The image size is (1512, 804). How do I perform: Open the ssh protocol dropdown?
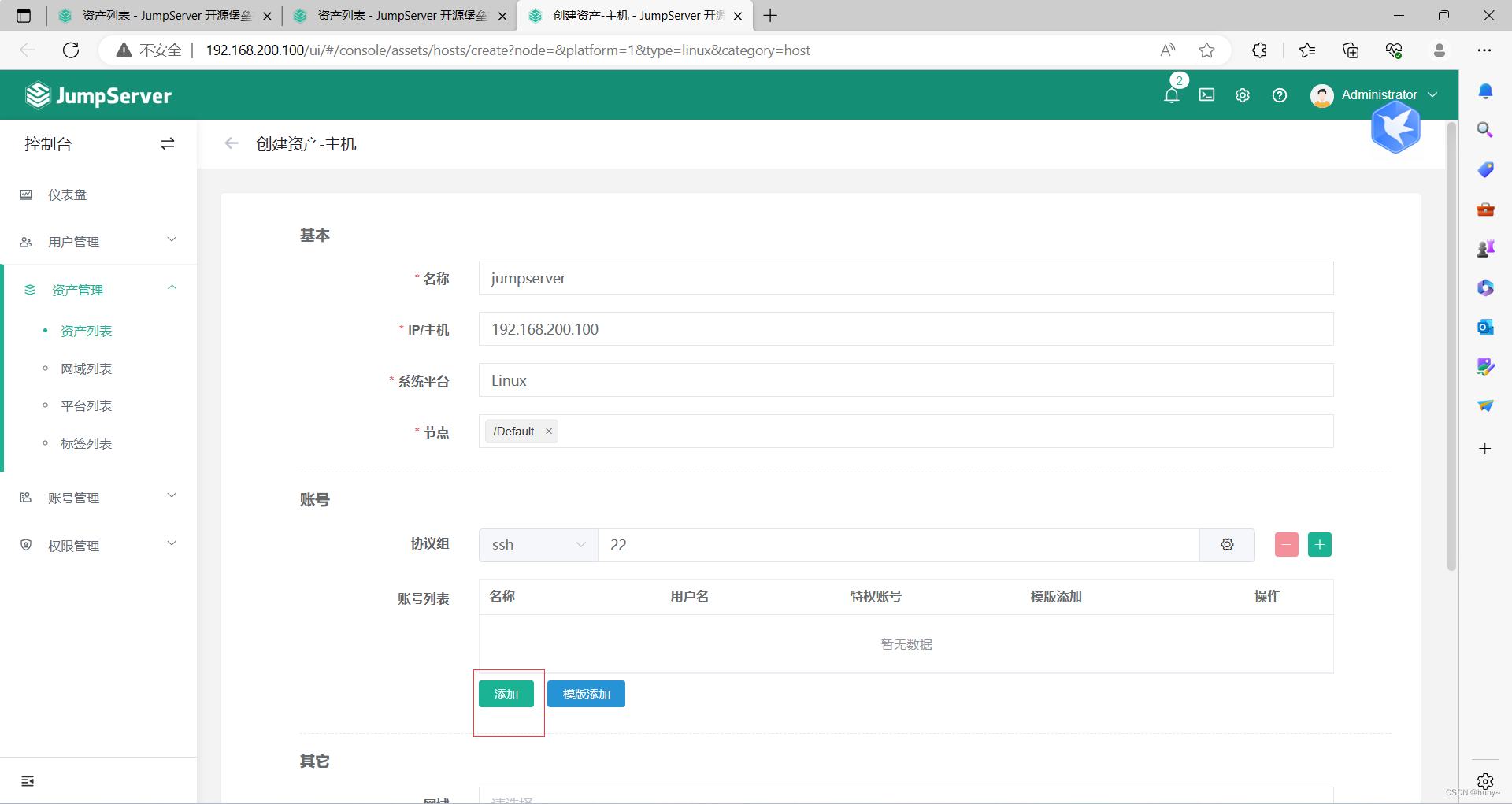539,545
